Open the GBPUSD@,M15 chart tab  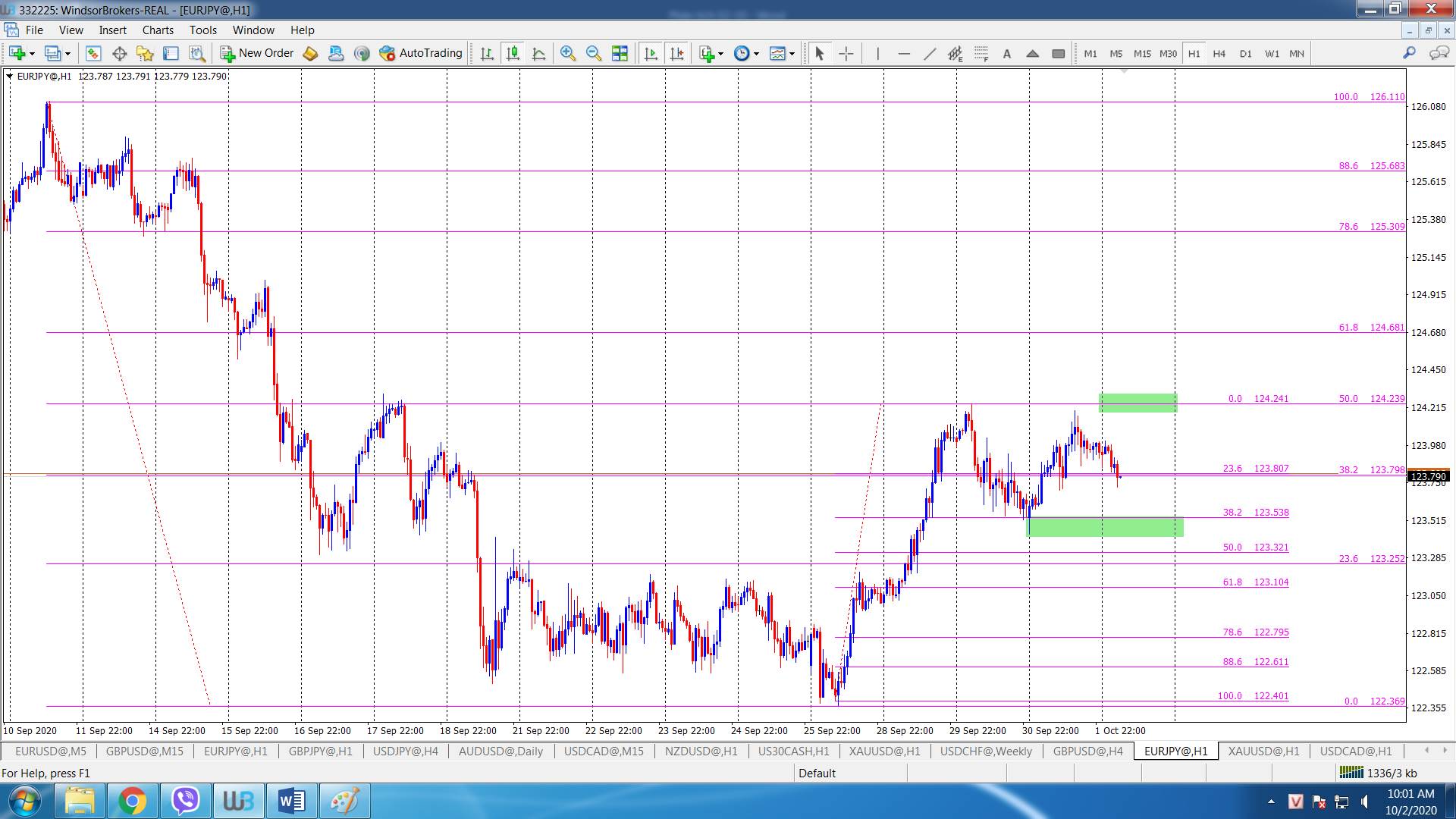(x=145, y=751)
